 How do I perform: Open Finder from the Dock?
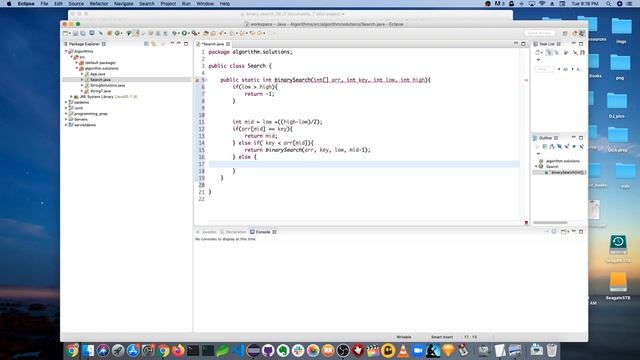88,351
